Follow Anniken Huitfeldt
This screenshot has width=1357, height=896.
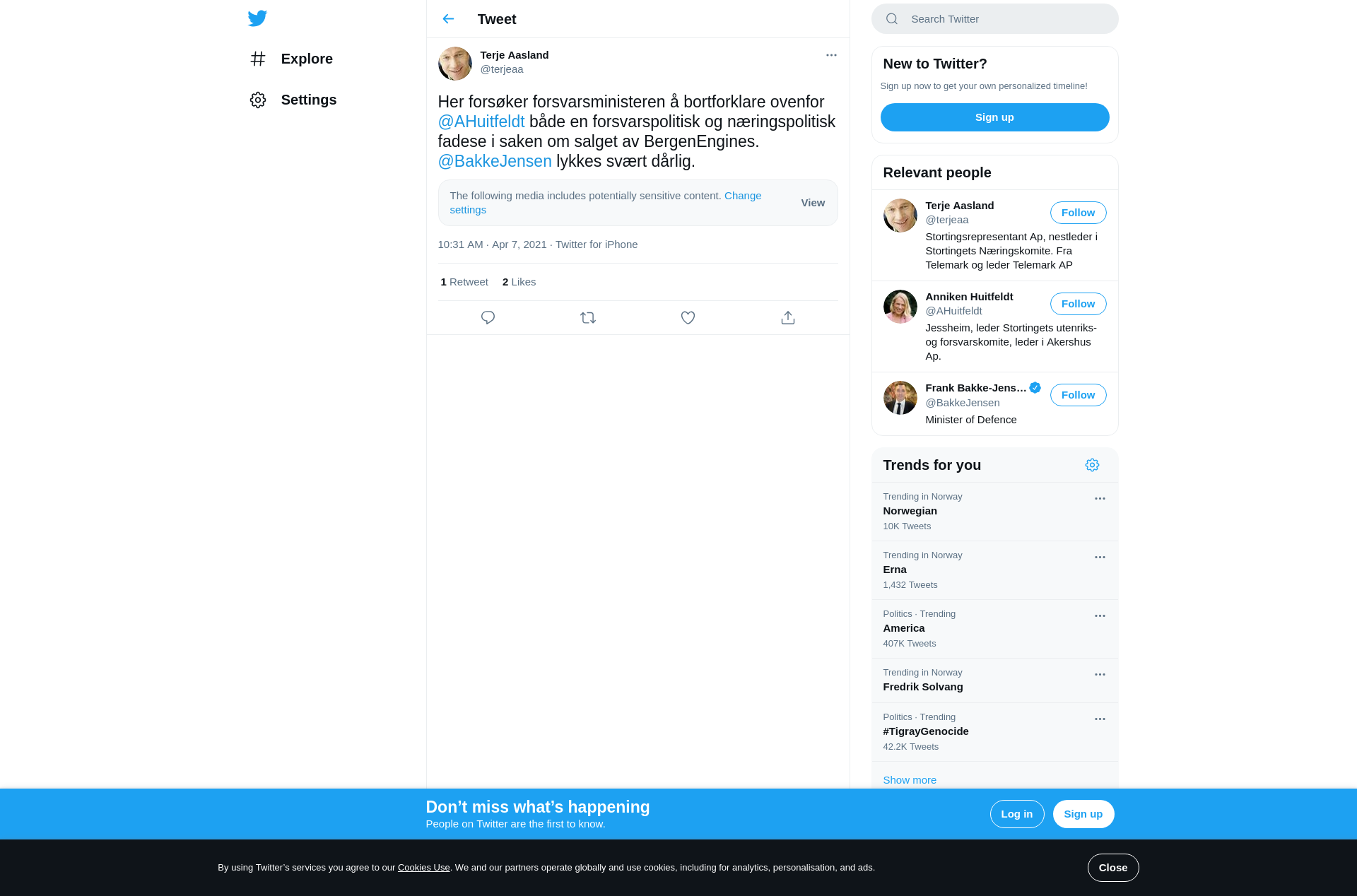coord(1078,304)
